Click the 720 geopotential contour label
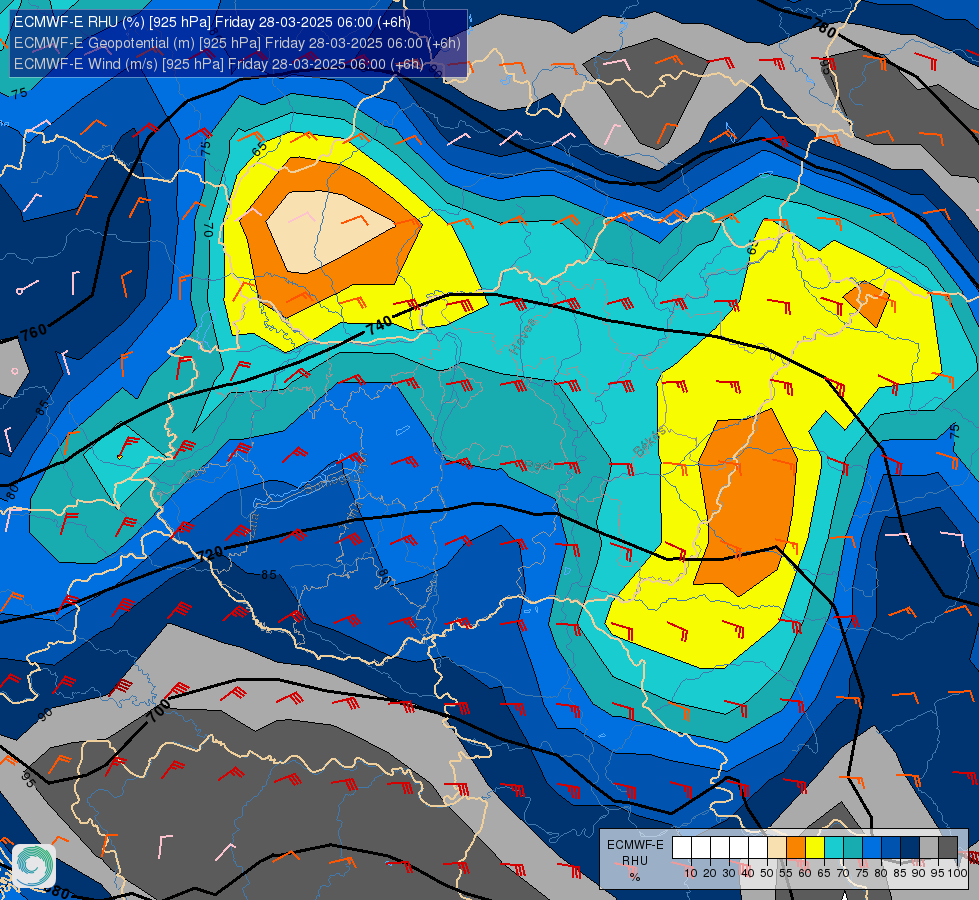 click(210, 553)
